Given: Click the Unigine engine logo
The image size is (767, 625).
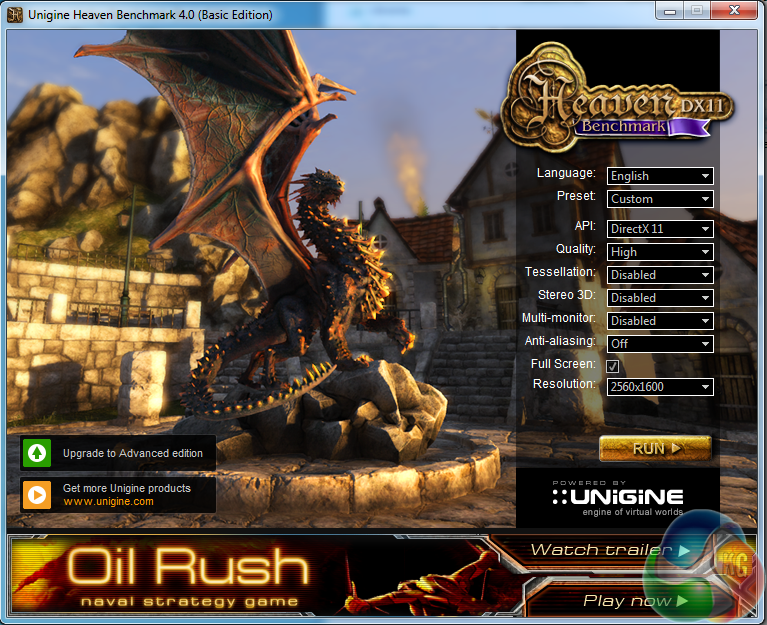Looking at the screenshot, I should [618, 499].
